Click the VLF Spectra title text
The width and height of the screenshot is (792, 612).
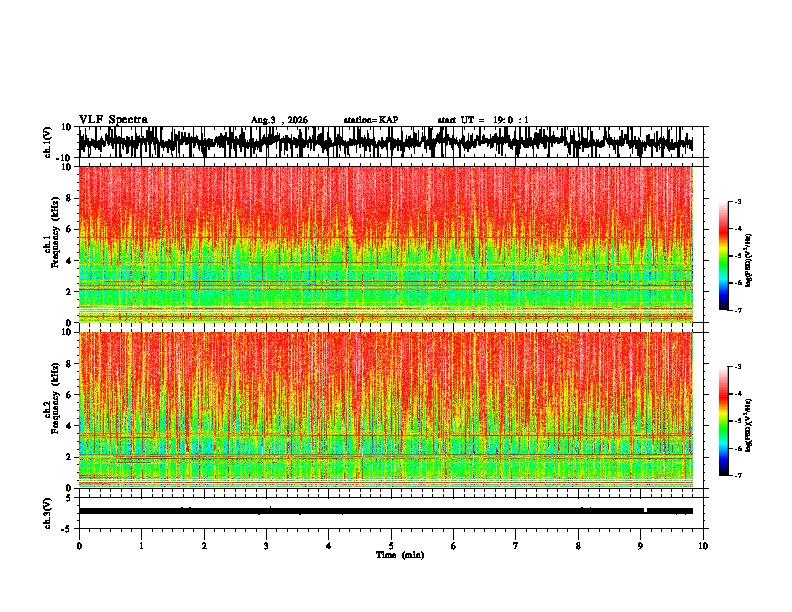click(113, 120)
